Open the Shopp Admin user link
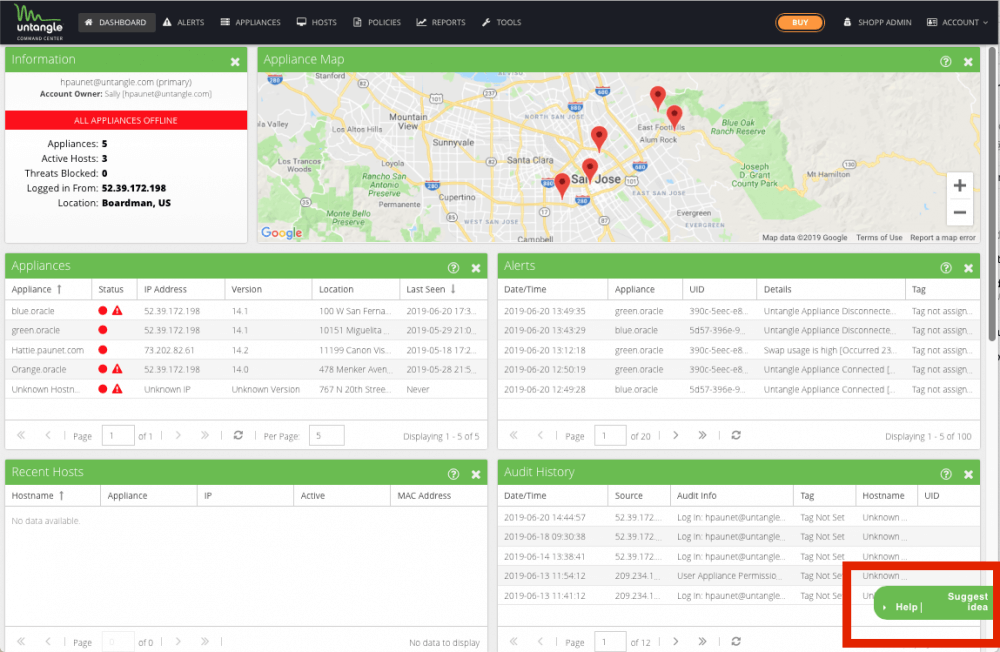Screen dimensions: 1000x652 (878, 22)
